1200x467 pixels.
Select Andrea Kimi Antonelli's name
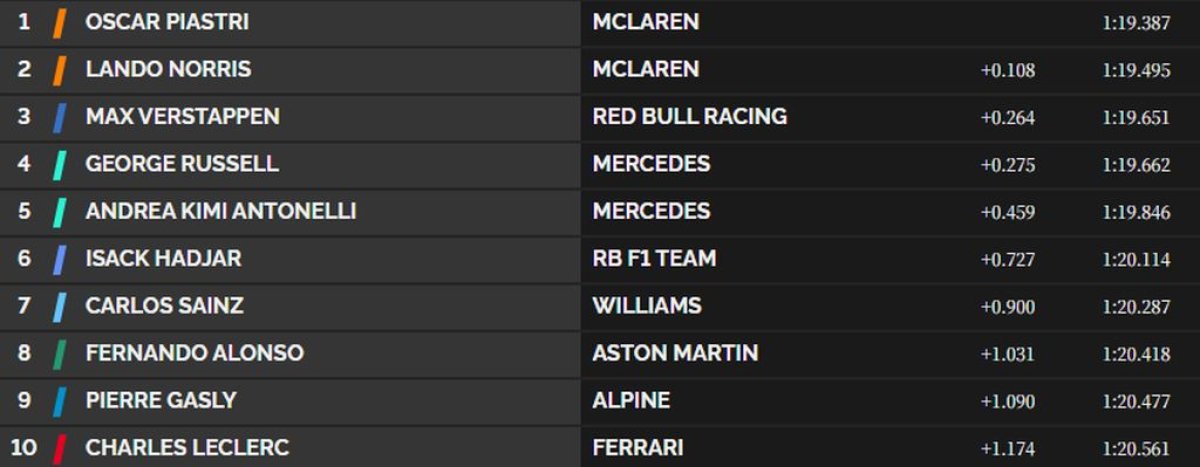point(221,212)
